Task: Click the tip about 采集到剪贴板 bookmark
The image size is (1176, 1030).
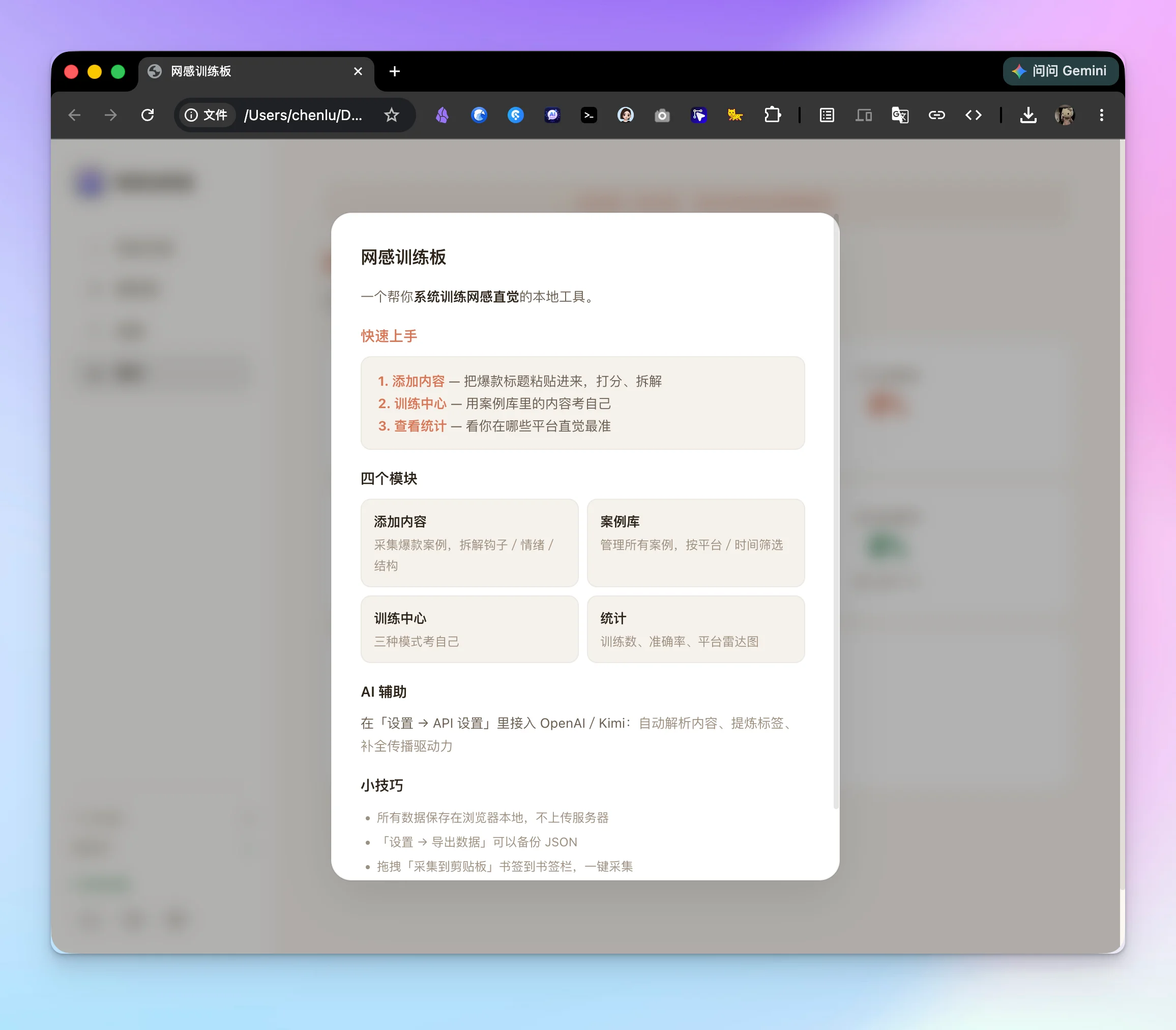Action: [x=505, y=866]
